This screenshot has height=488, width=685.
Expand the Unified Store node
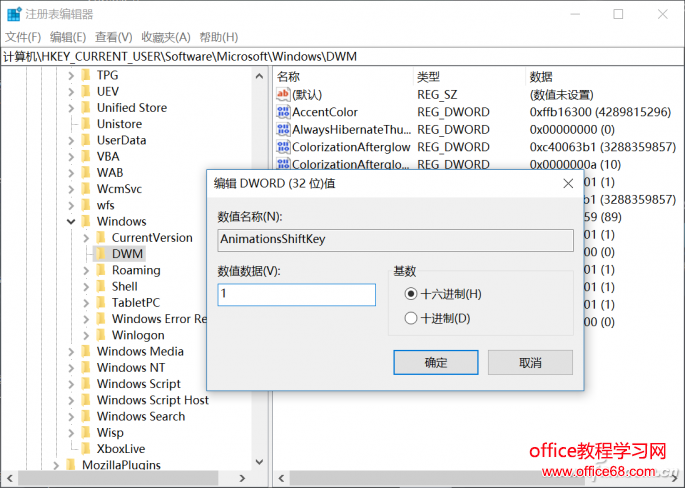click(x=71, y=108)
